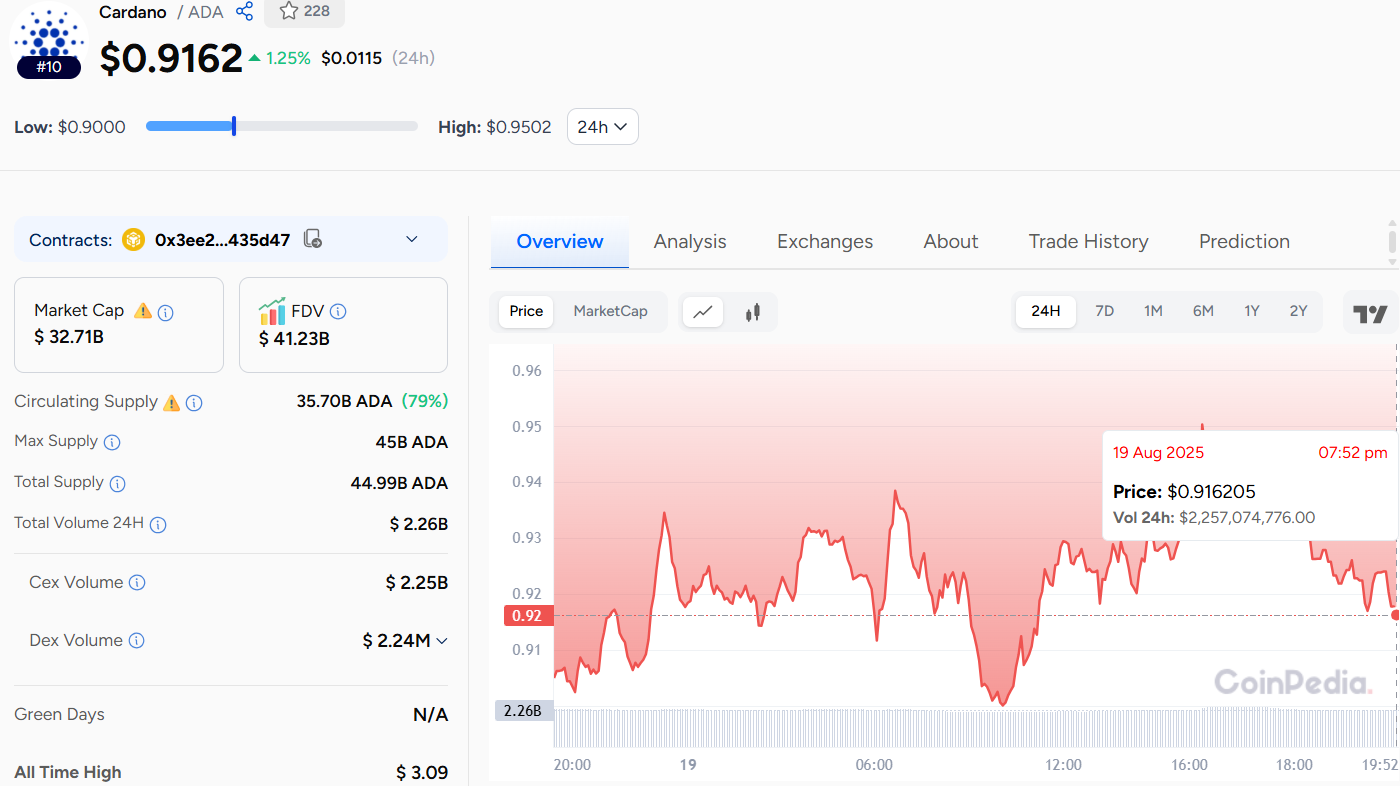The width and height of the screenshot is (1400, 786).
Task: Copy the contract address 0x3ee2...435d47
Action: 313,240
